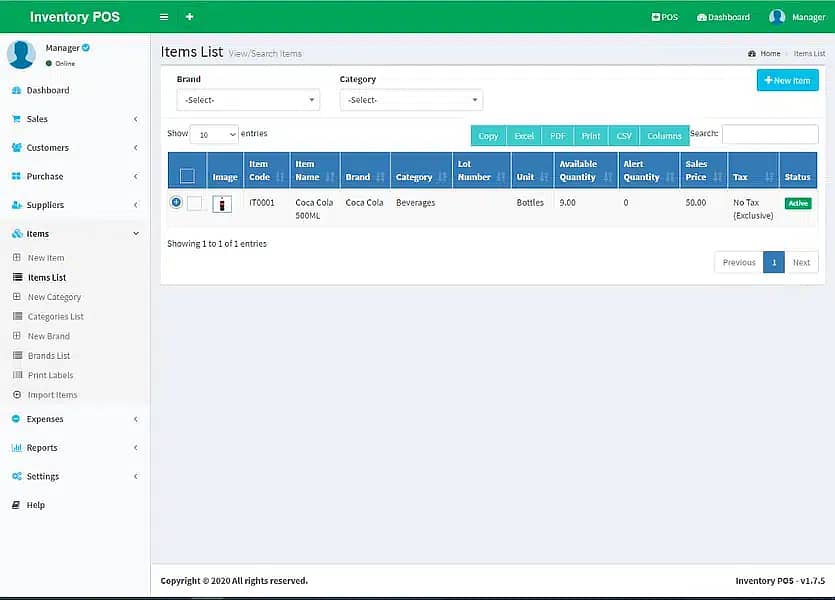The width and height of the screenshot is (835, 600).
Task: Go to Previous page in pagination
Action: click(739, 262)
